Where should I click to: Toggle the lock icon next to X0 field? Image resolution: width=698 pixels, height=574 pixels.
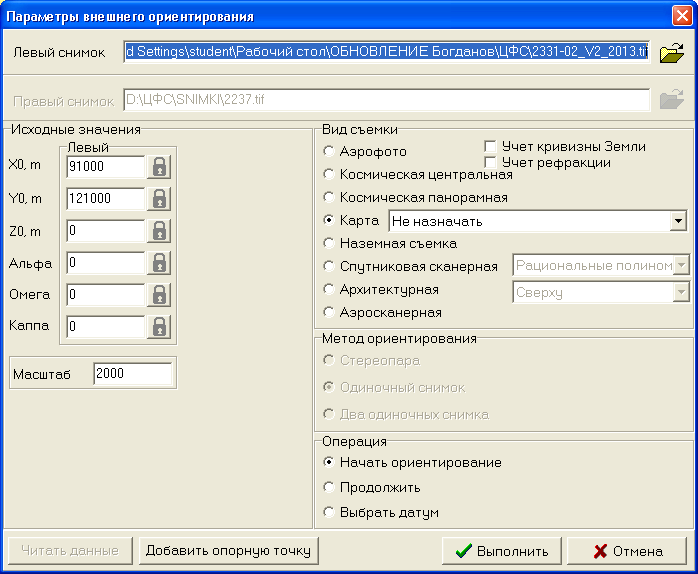click(x=158, y=166)
